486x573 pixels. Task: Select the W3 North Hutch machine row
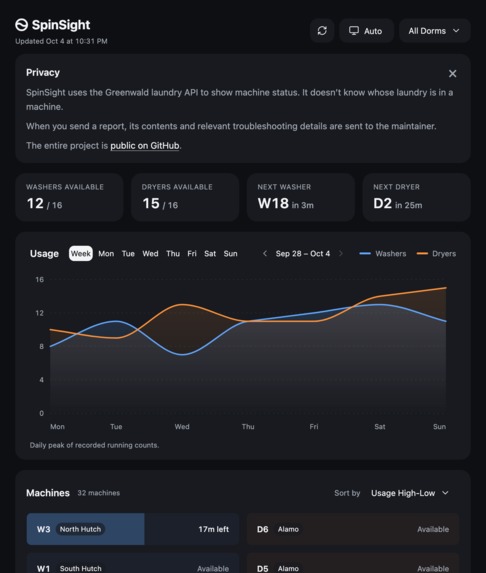pos(133,529)
